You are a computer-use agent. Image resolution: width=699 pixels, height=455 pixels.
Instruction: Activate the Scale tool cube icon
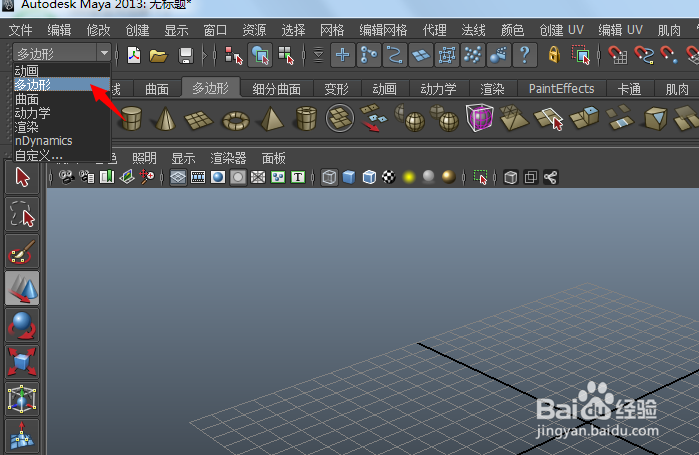pos(22,362)
